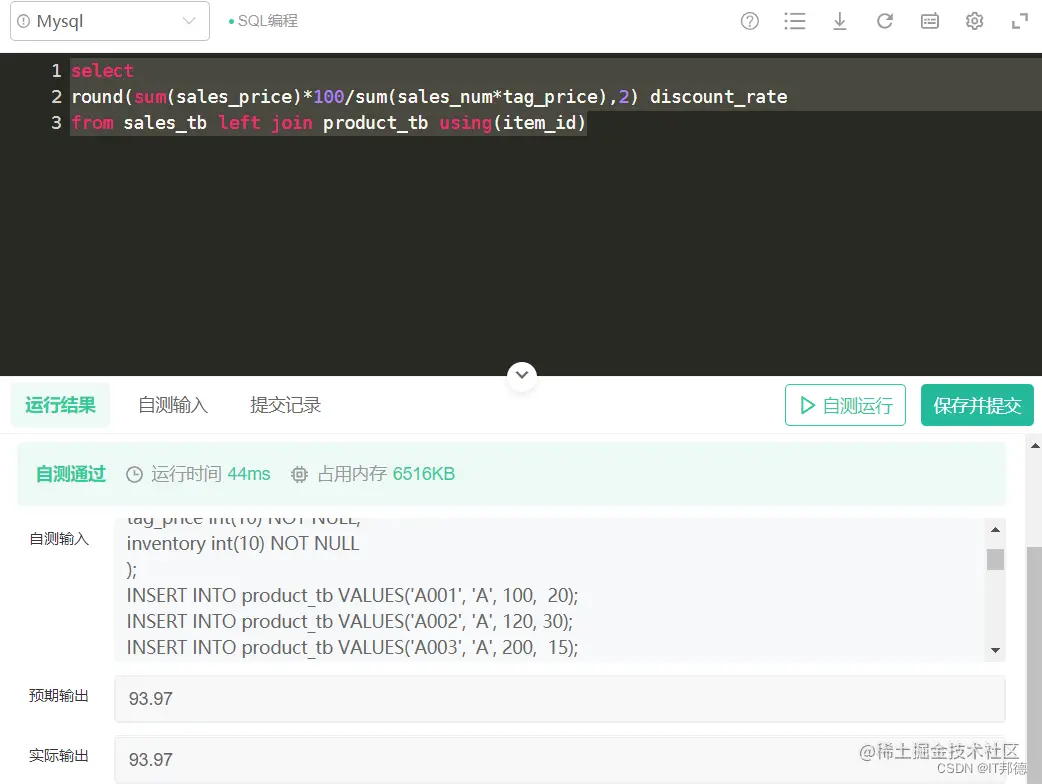Open the keyboard shortcuts icon
Screen dimensions: 1042x784
tap(930, 21)
